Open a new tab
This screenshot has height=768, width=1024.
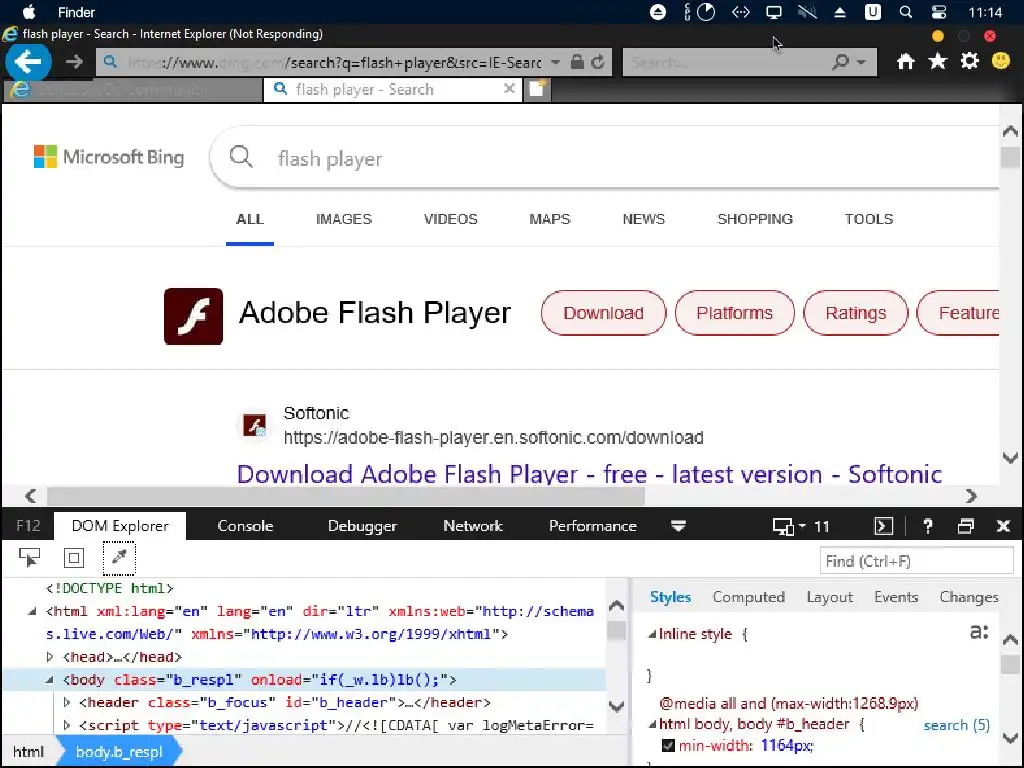click(537, 89)
